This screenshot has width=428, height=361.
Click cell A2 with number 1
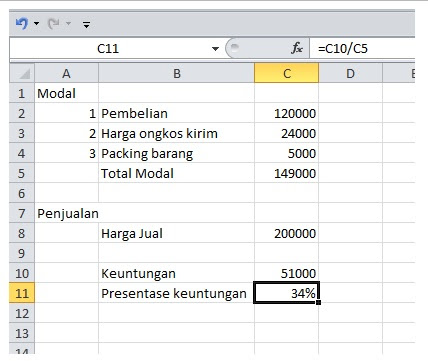pos(66,113)
